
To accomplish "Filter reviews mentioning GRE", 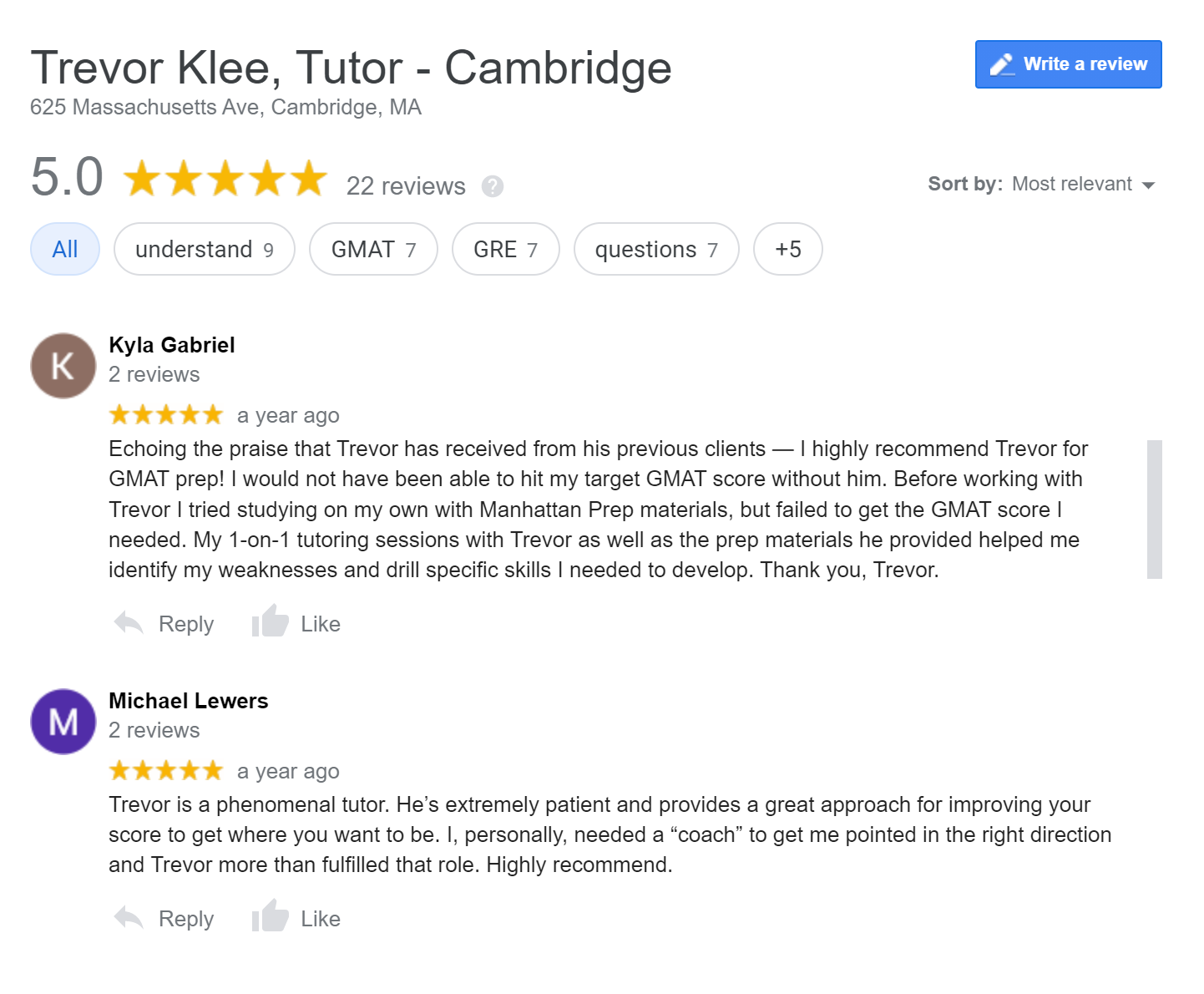I will click(x=505, y=249).
